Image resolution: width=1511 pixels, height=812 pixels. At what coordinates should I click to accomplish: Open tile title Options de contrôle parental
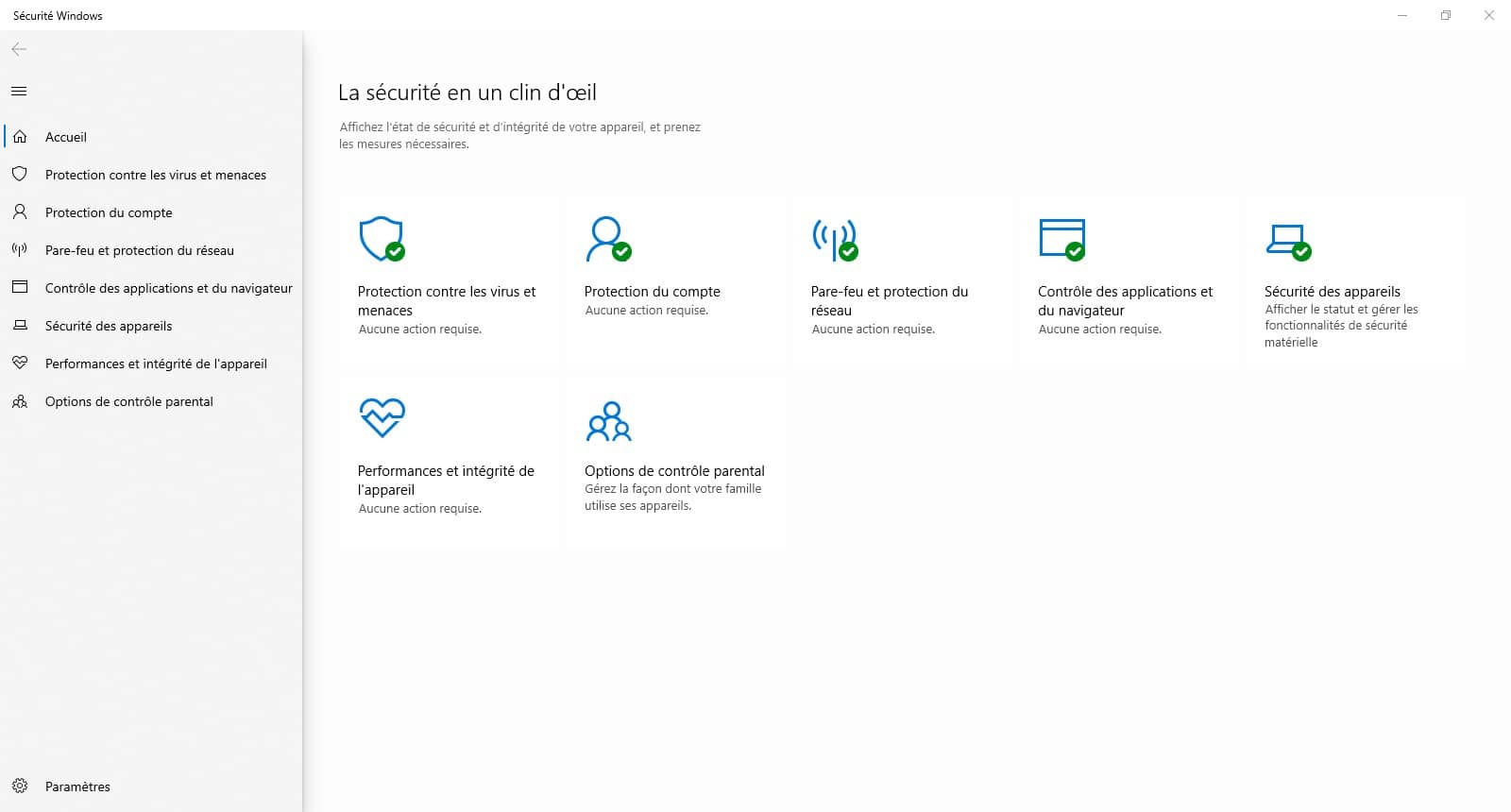(674, 471)
